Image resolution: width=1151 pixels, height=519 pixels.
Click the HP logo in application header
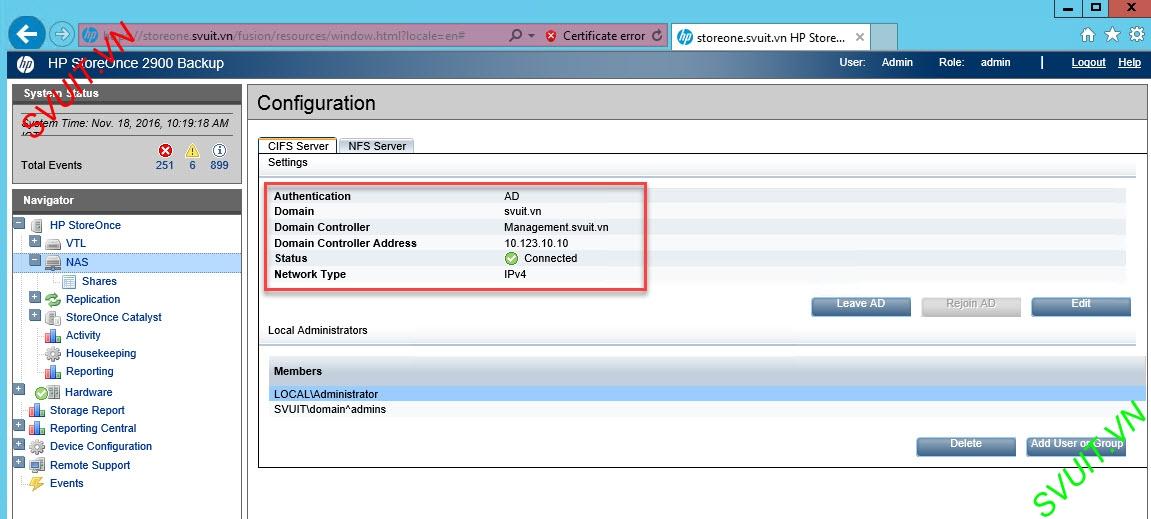(26, 64)
